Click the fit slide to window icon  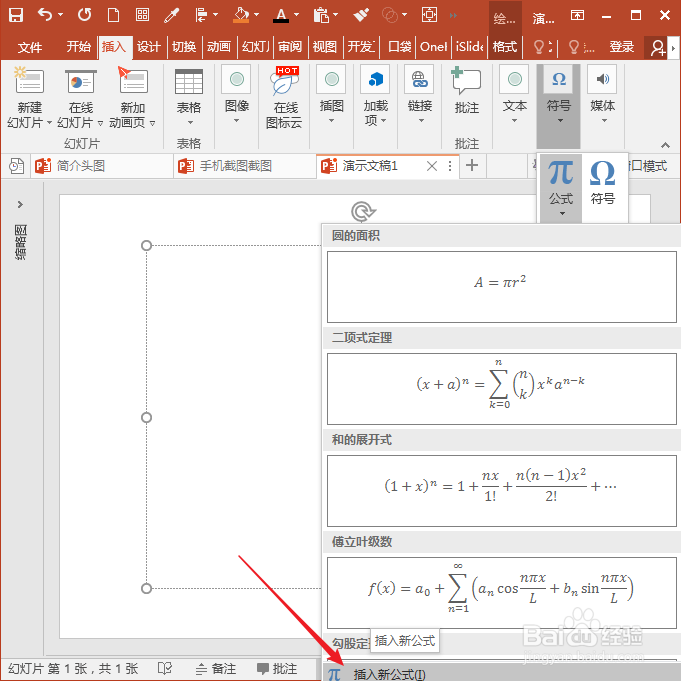[x=429, y=15]
